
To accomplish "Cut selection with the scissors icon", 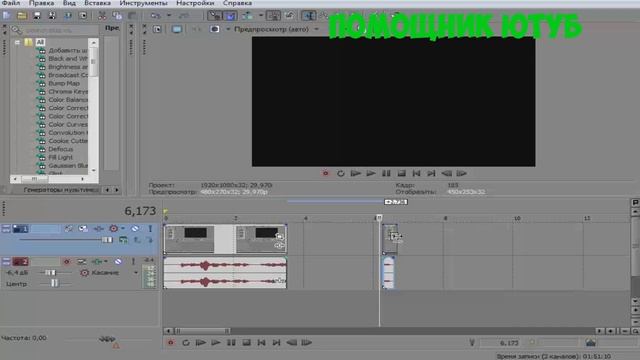I will click(102, 16).
